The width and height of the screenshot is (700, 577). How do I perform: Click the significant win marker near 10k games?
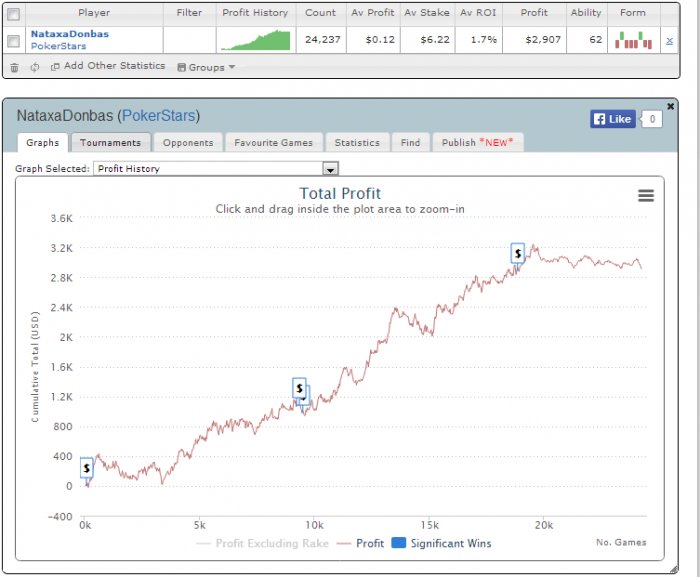point(300,388)
